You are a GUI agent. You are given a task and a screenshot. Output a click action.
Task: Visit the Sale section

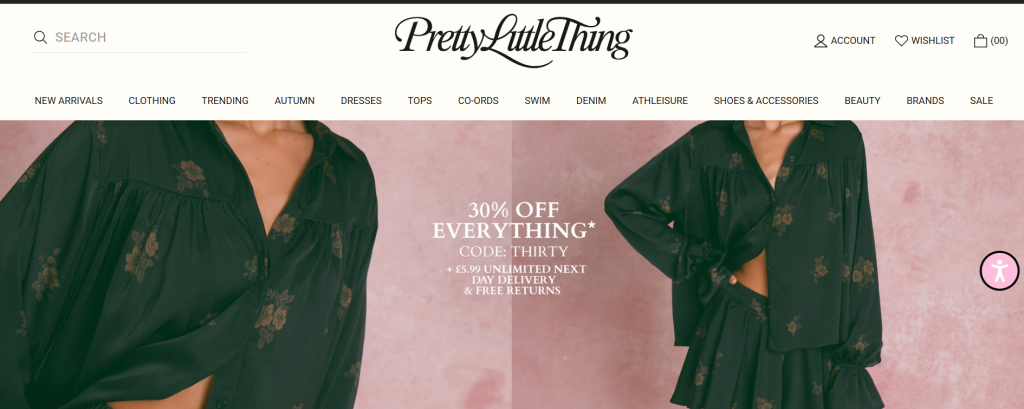(982, 101)
